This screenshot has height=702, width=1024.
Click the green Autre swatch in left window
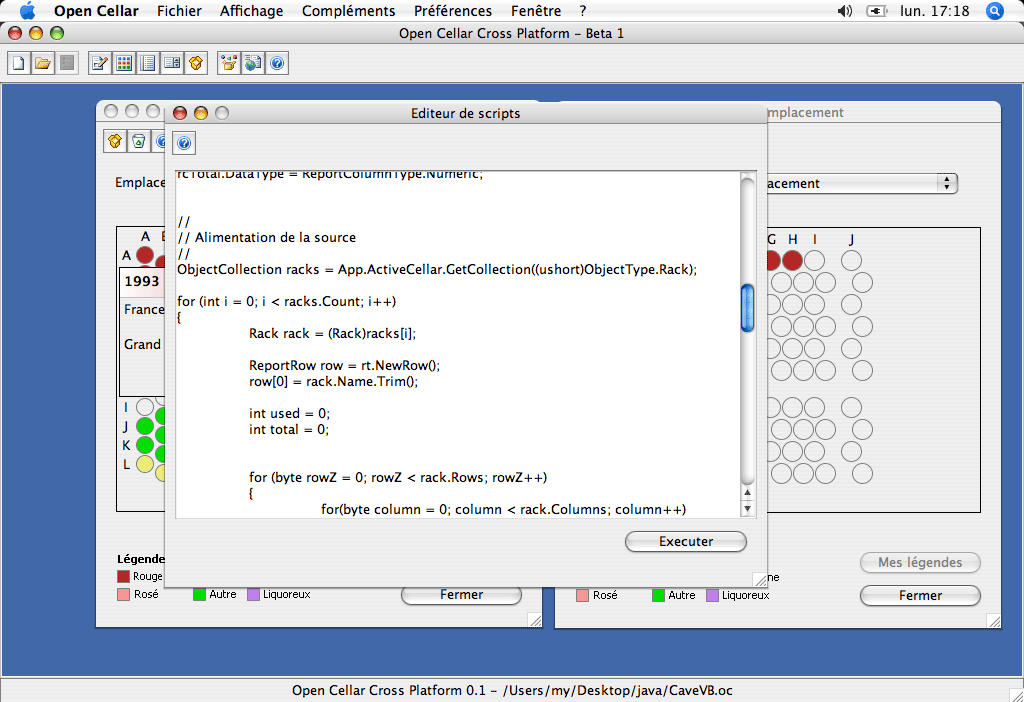pyautogui.click(x=199, y=594)
